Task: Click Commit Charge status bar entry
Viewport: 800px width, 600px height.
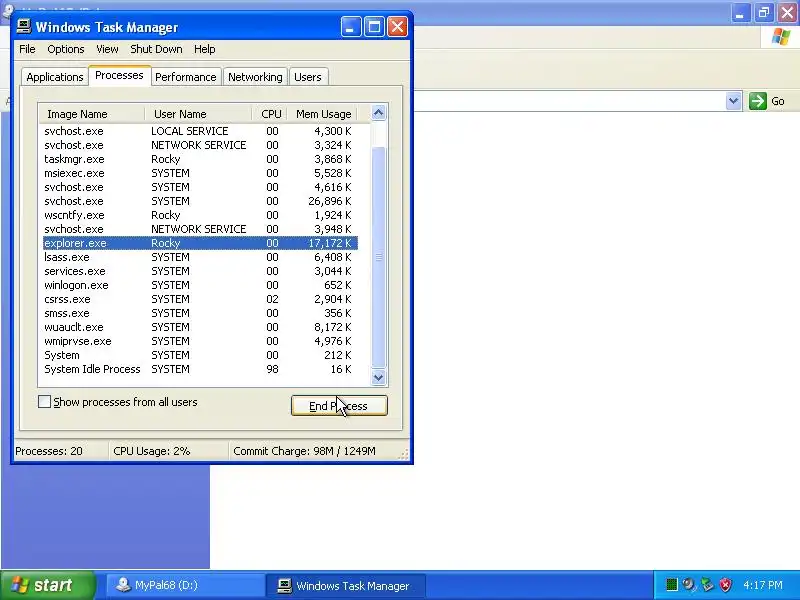Action: pos(304,451)
